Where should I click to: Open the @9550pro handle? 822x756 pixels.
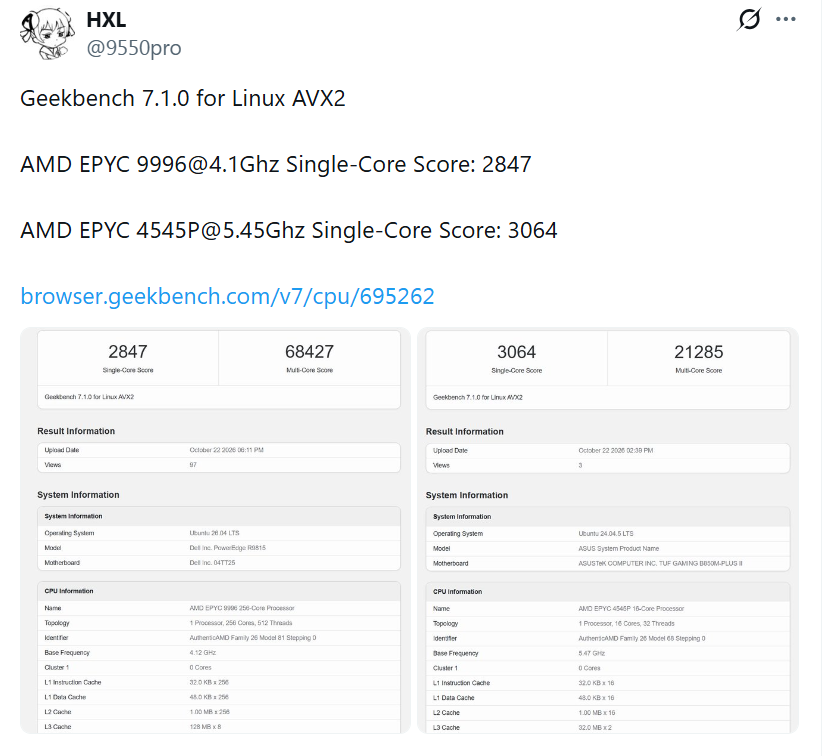pyautogui.click(x=134, y=48)
